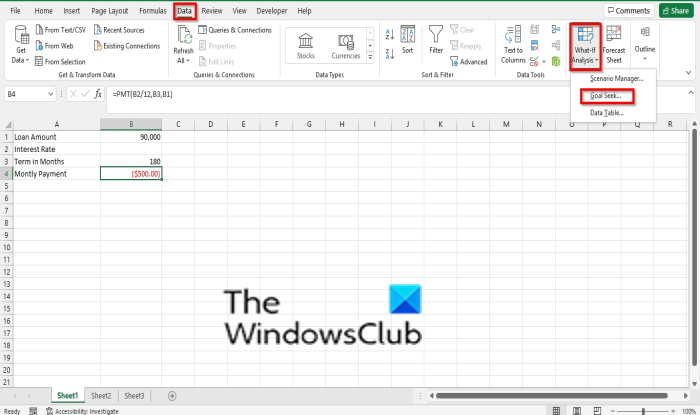Add a new sheet with plus icon
The image size is (700, 415).
(172, 396)
